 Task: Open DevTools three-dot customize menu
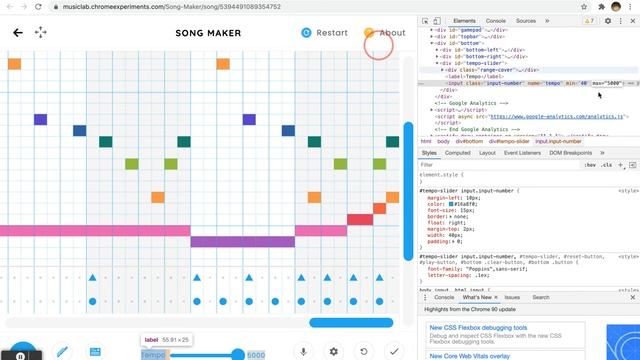click(x=620, y=21)
